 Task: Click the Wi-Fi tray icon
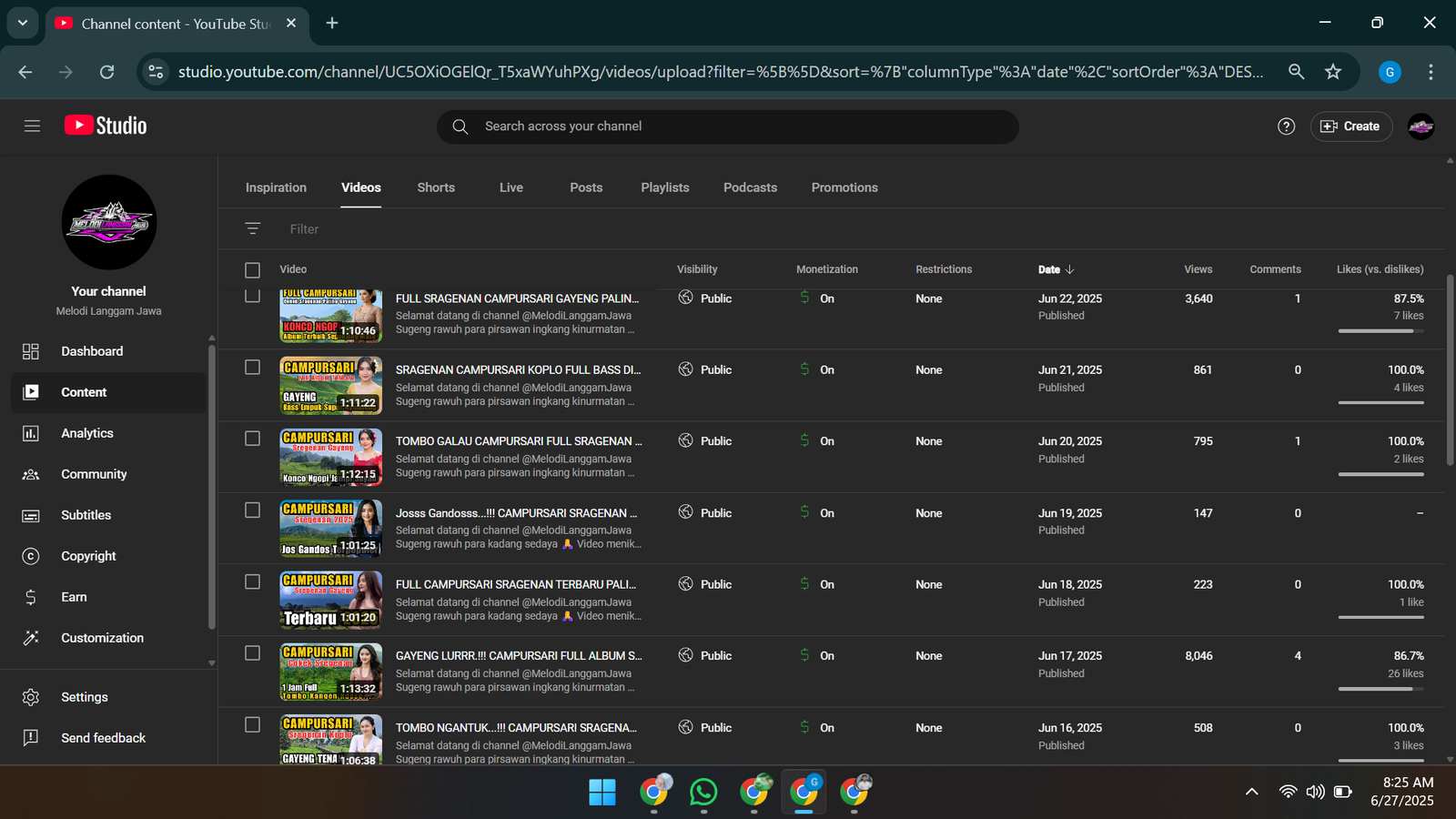[1288, 792]
